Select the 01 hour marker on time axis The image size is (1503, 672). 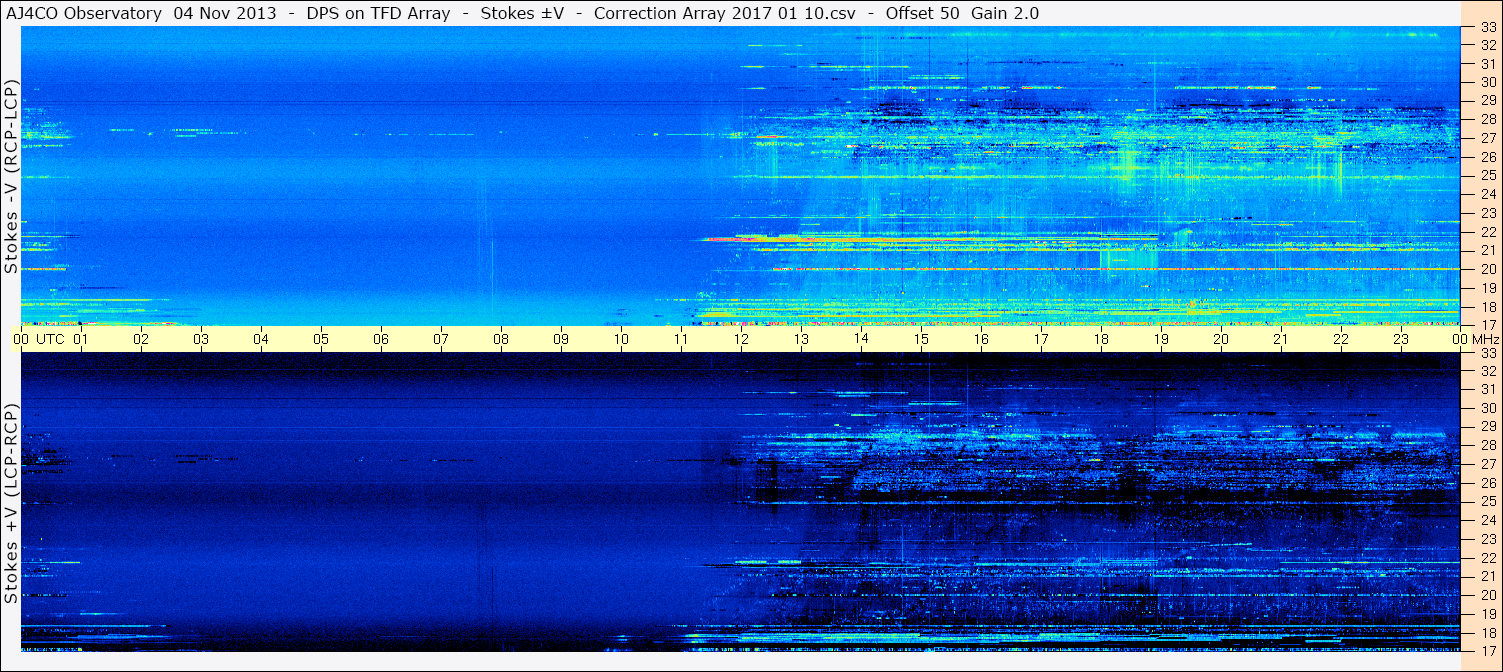coord(81,339)
